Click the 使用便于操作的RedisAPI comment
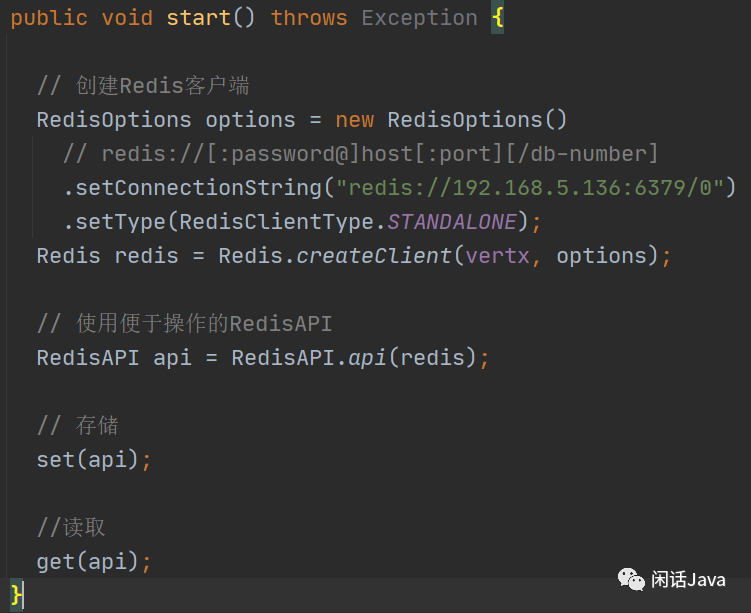Image resolution: width=751 pixels, height=613 pixels. point(183,324)
